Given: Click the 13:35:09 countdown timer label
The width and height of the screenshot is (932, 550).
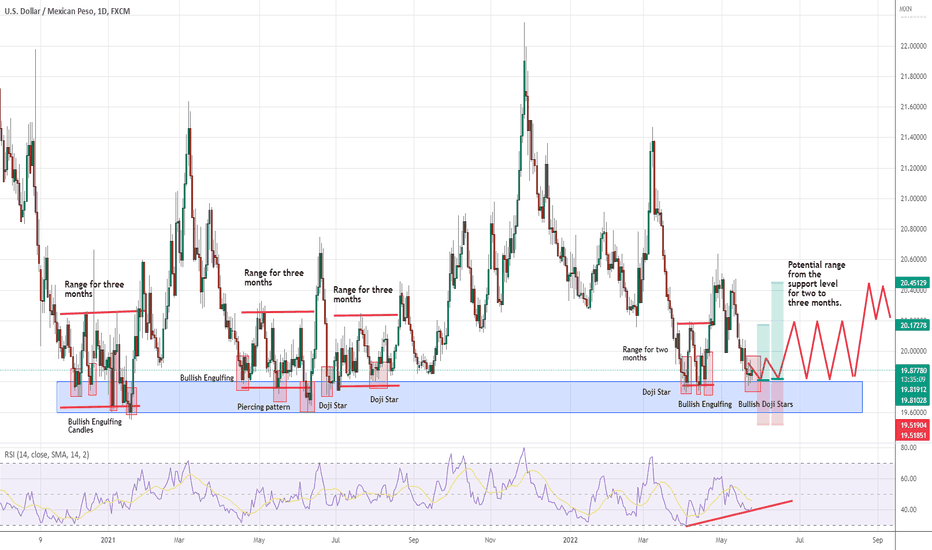Looking at the screenshot, I should tap(913, 379).
